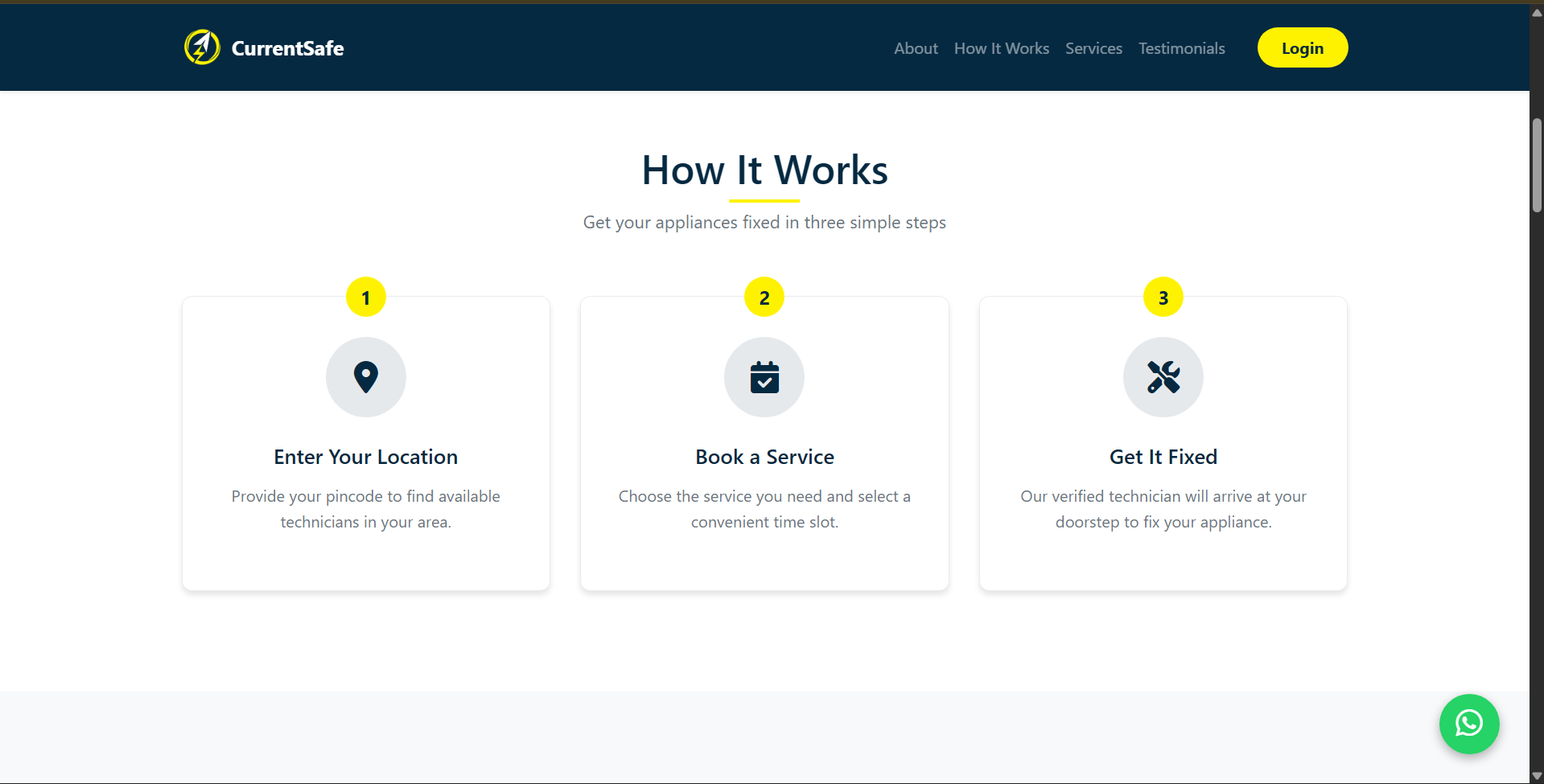Click the yellow step 2 badge
This screenshot has height=784, width=1544.
(764, 297)
